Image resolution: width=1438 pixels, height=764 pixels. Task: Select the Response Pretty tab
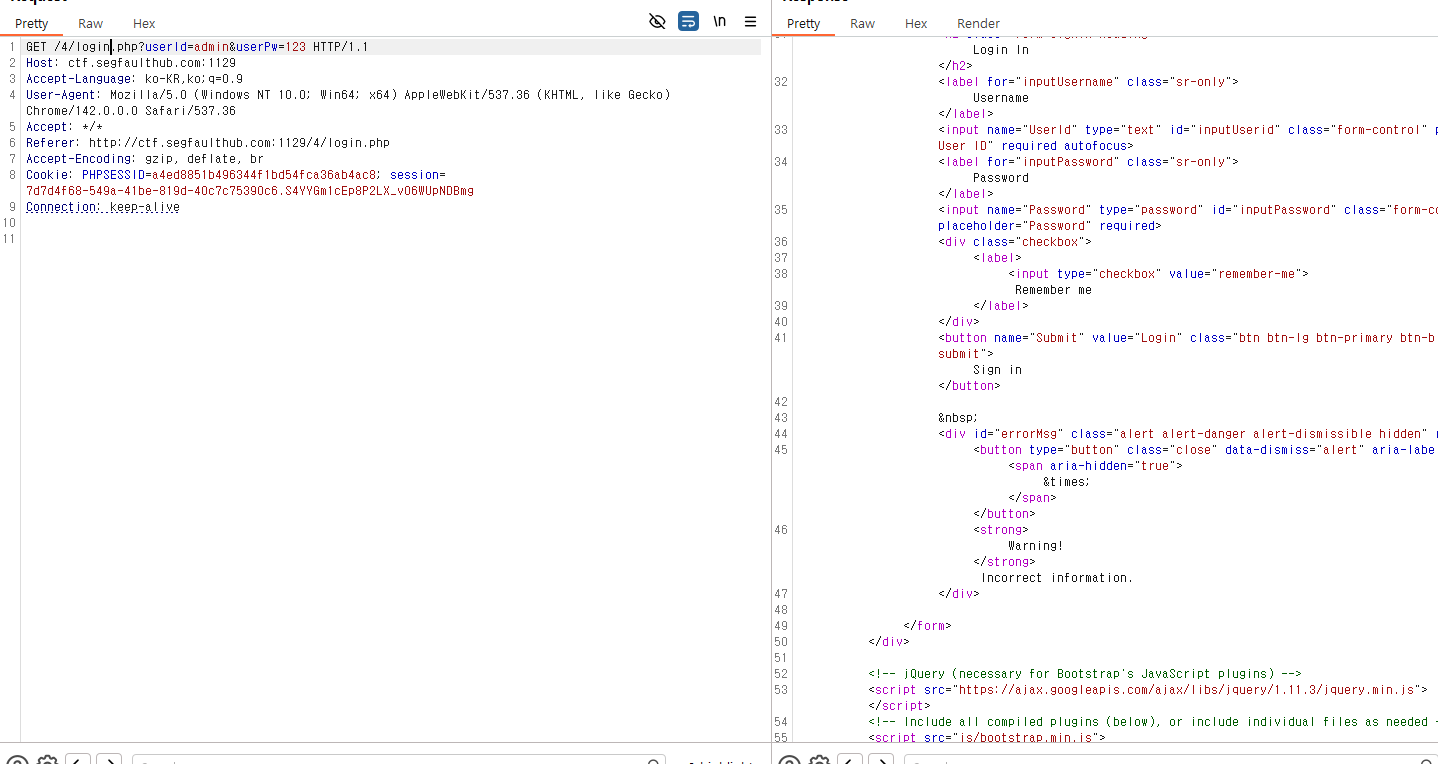point(803,23)
